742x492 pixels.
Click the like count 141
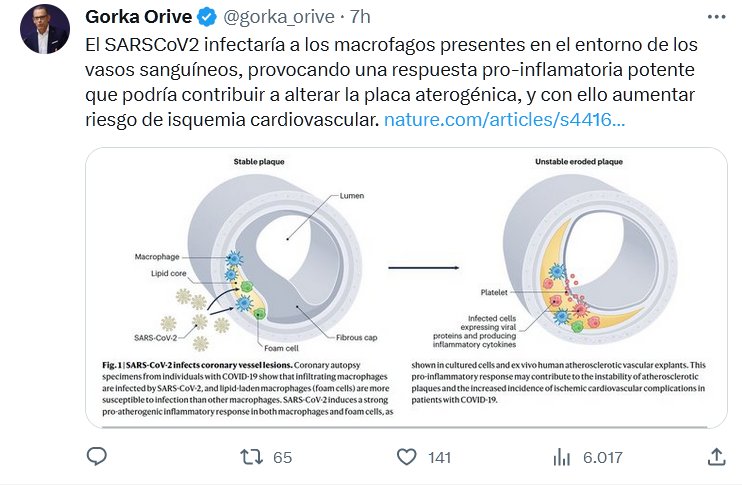[439, 458]
